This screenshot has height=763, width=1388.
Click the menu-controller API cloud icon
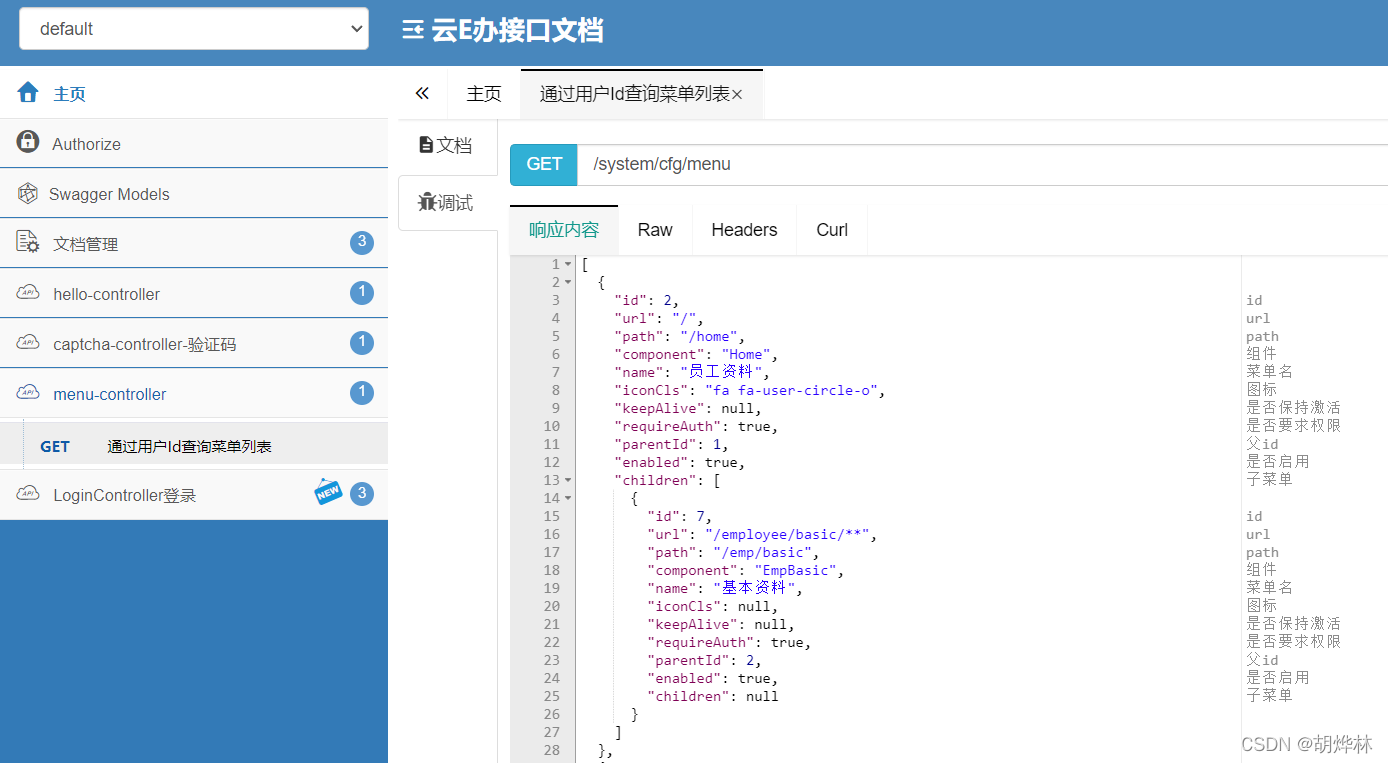pyautogui.click(x=28, y=393)
